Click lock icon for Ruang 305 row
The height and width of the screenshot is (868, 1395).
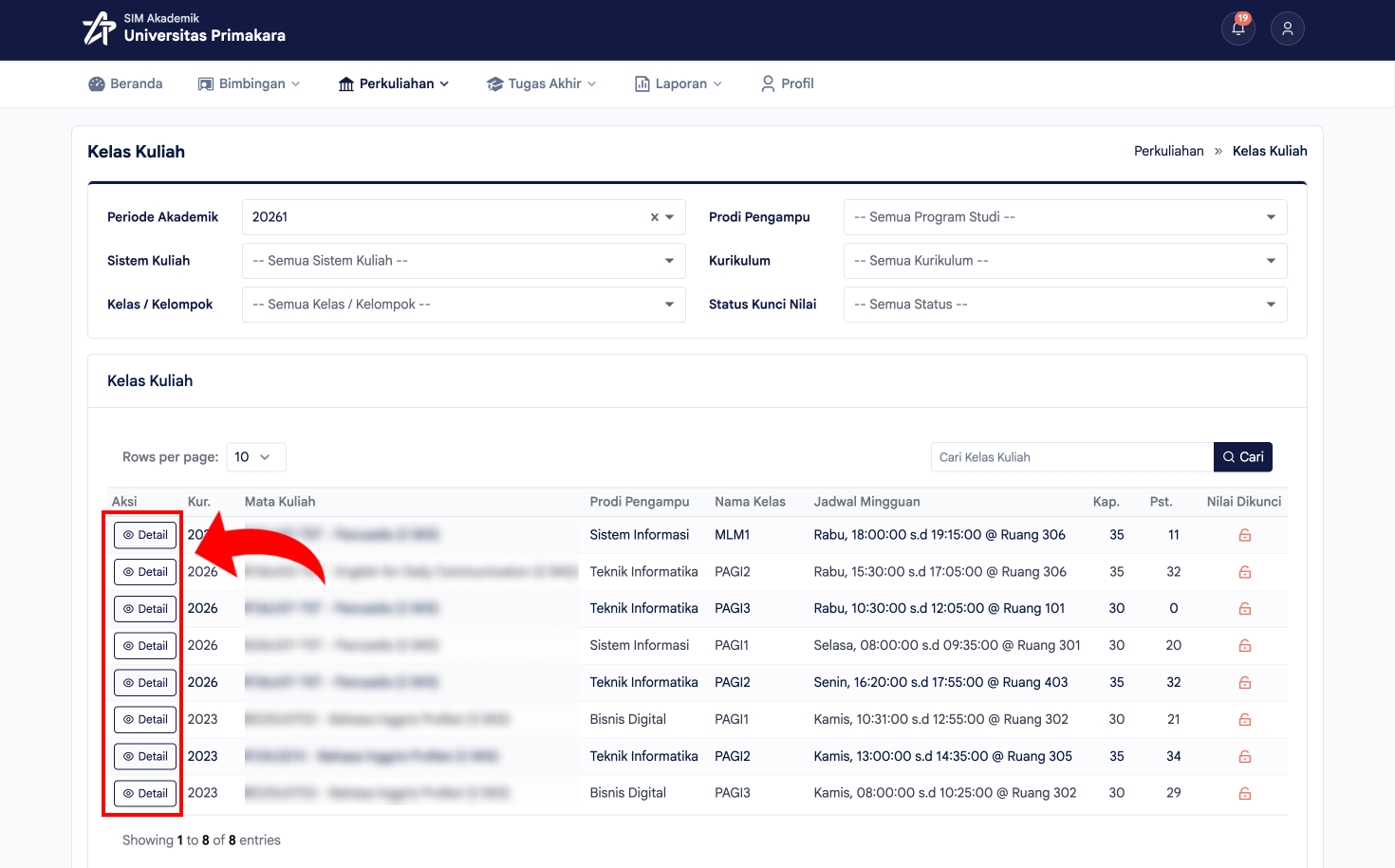click(1245, 757)
